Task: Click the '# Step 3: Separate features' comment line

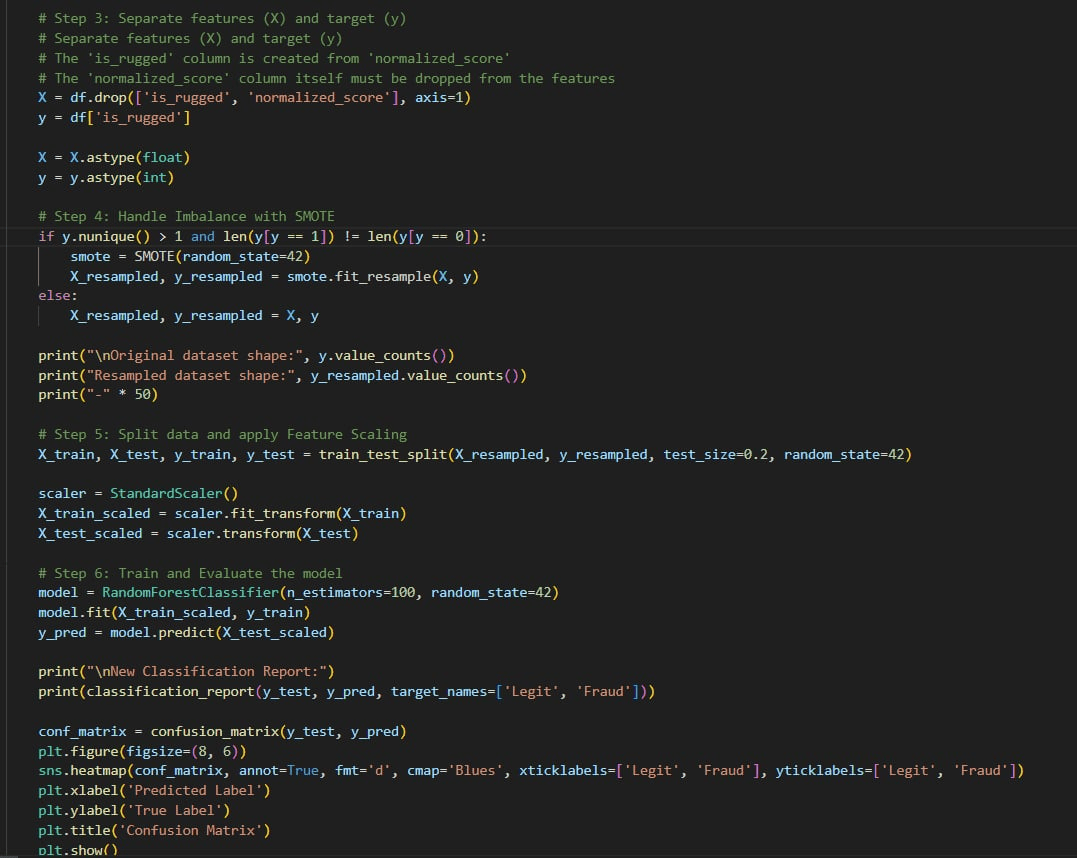Action: pos(222,19)
